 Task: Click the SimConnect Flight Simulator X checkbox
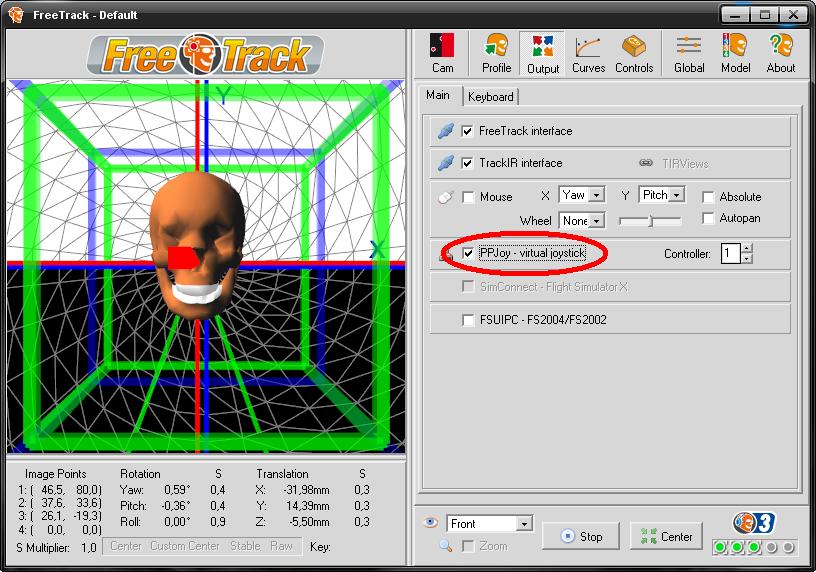point(468,287)
